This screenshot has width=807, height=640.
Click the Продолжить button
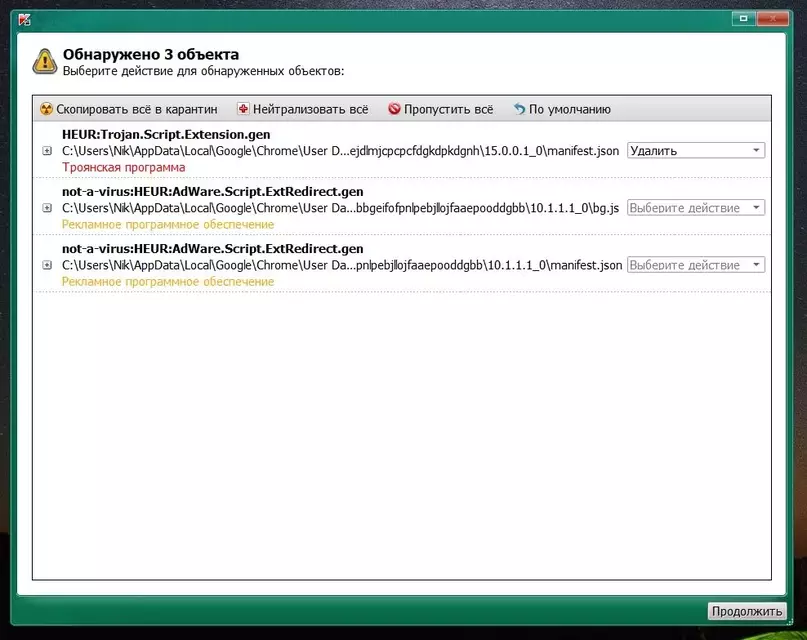(x=747, y=611)
